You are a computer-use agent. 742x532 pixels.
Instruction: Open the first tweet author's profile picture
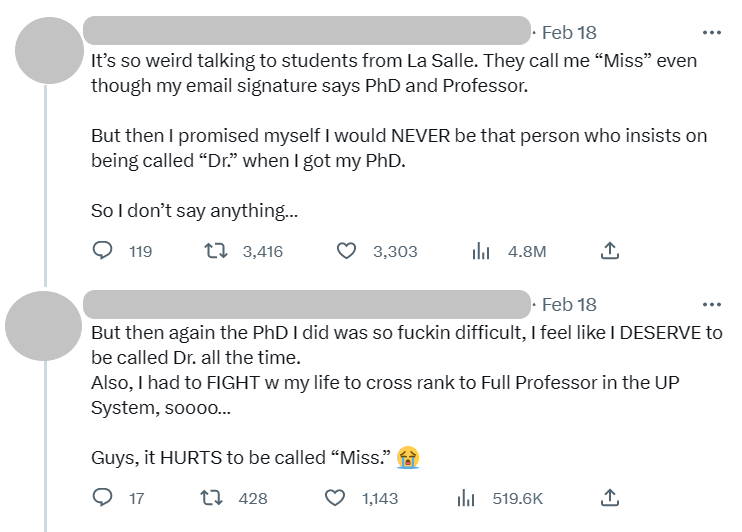[49, 50]
